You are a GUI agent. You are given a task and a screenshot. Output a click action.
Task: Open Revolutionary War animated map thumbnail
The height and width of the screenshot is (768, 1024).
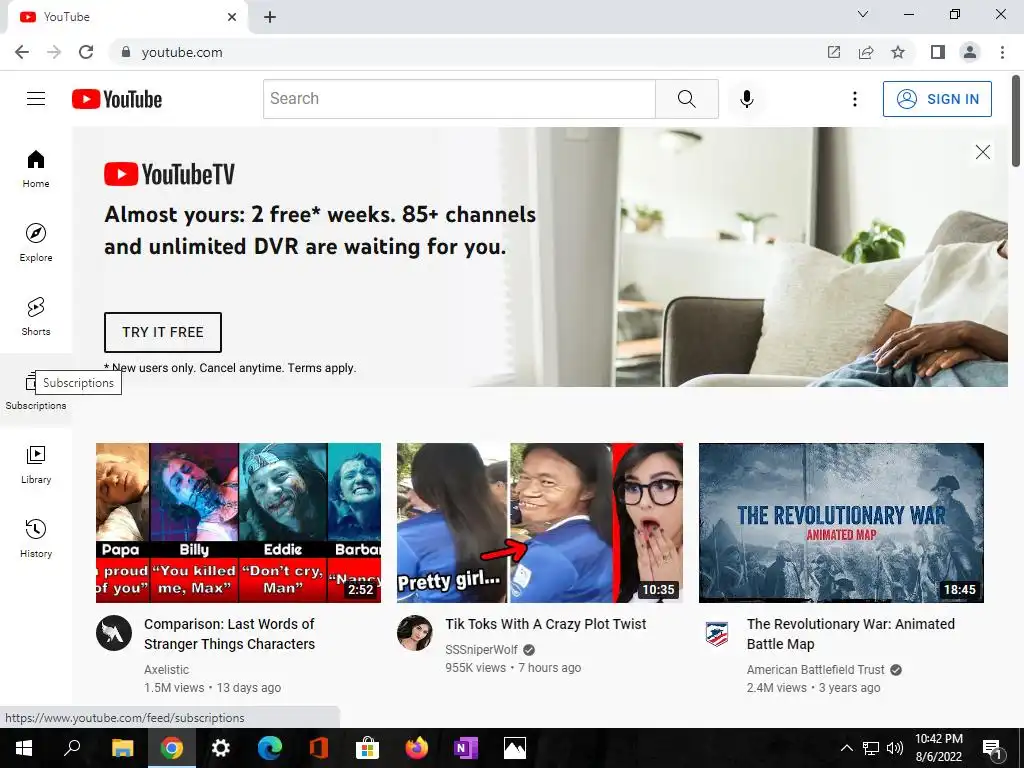841,522
